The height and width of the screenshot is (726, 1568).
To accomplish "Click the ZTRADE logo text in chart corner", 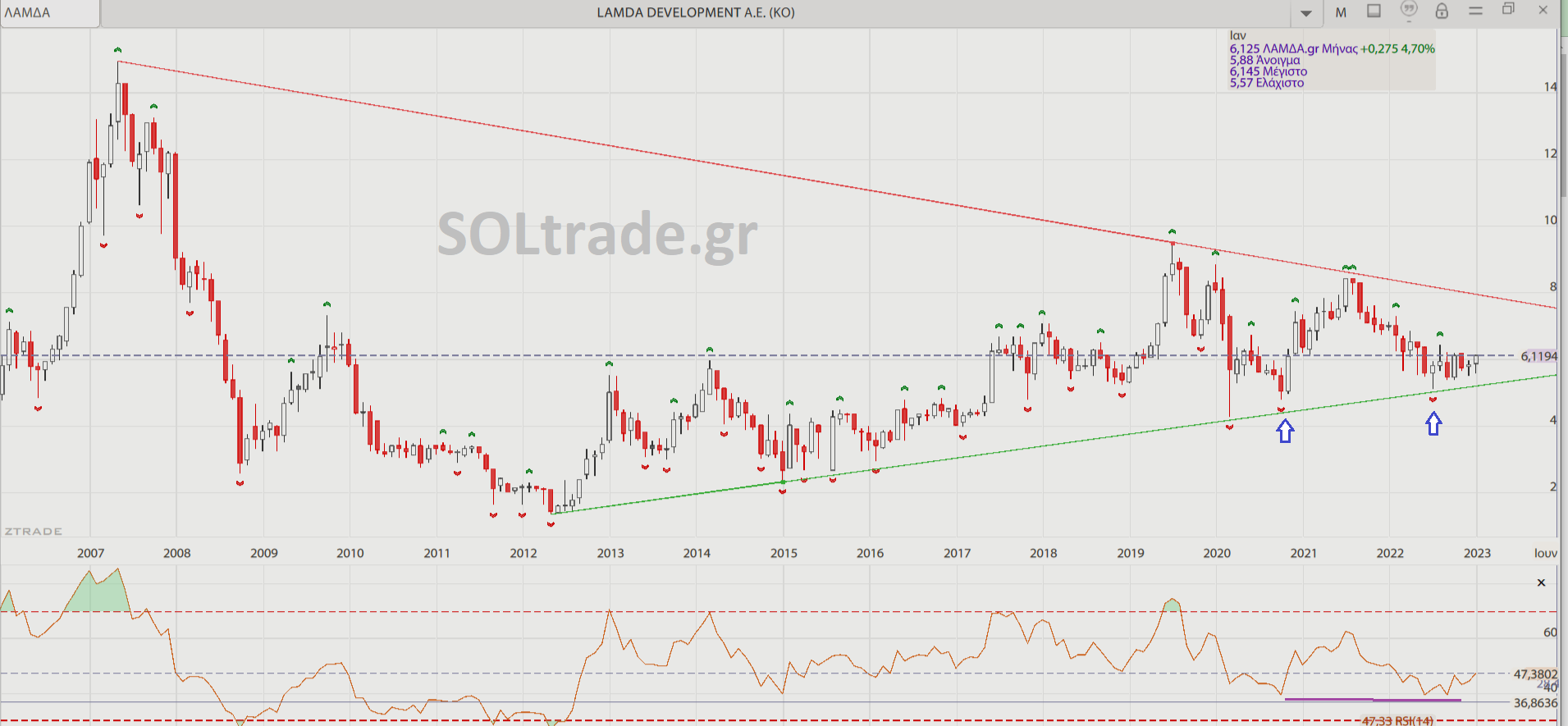I will pyautogui.click(x=34, y=532).
